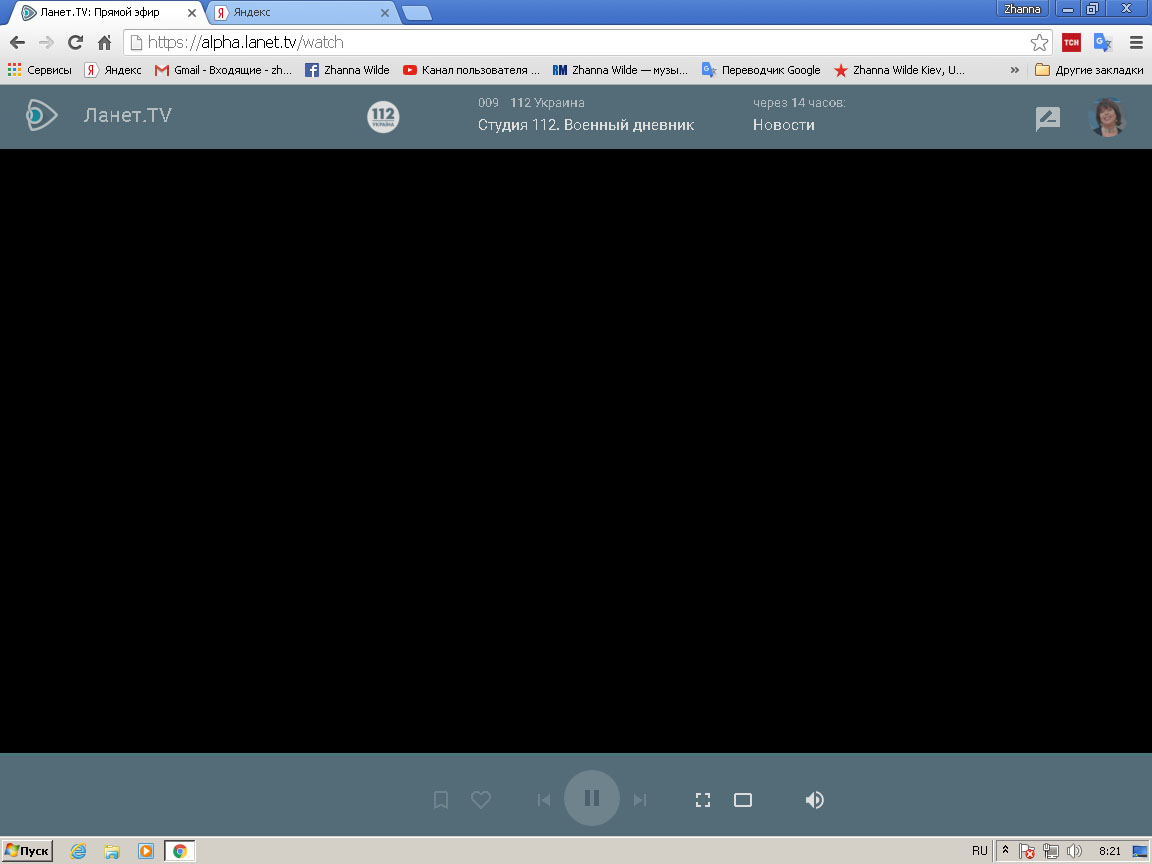Image resolution: width=1152 pixels, height=864 pixels.
Task: Toggle the wide theater view icon
Action: (743, 800)
